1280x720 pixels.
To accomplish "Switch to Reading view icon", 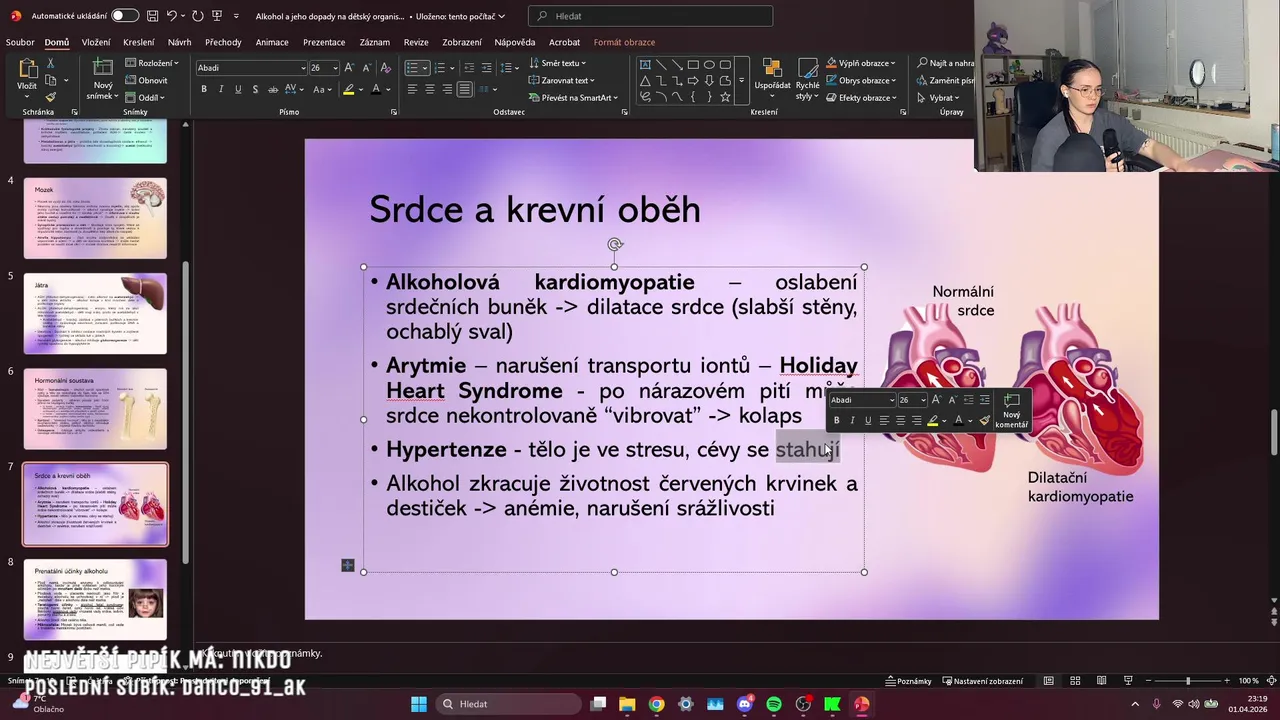I will point(1101,681).
